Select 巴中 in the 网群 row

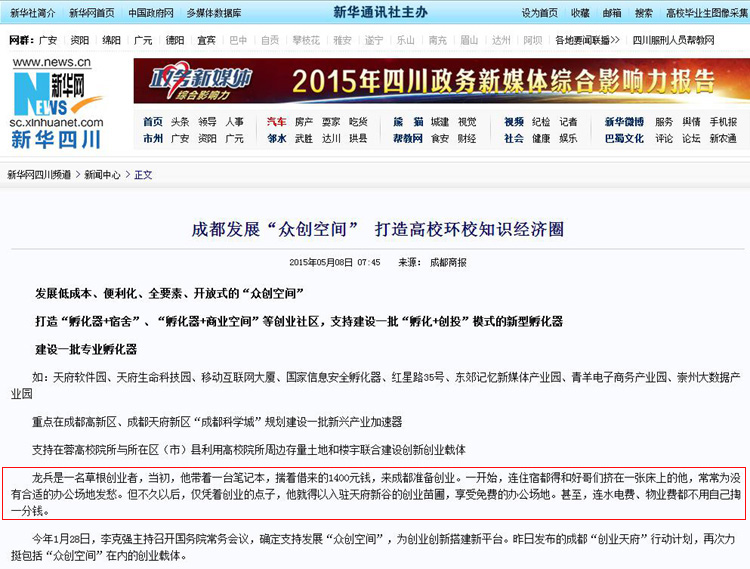[238, 40]
